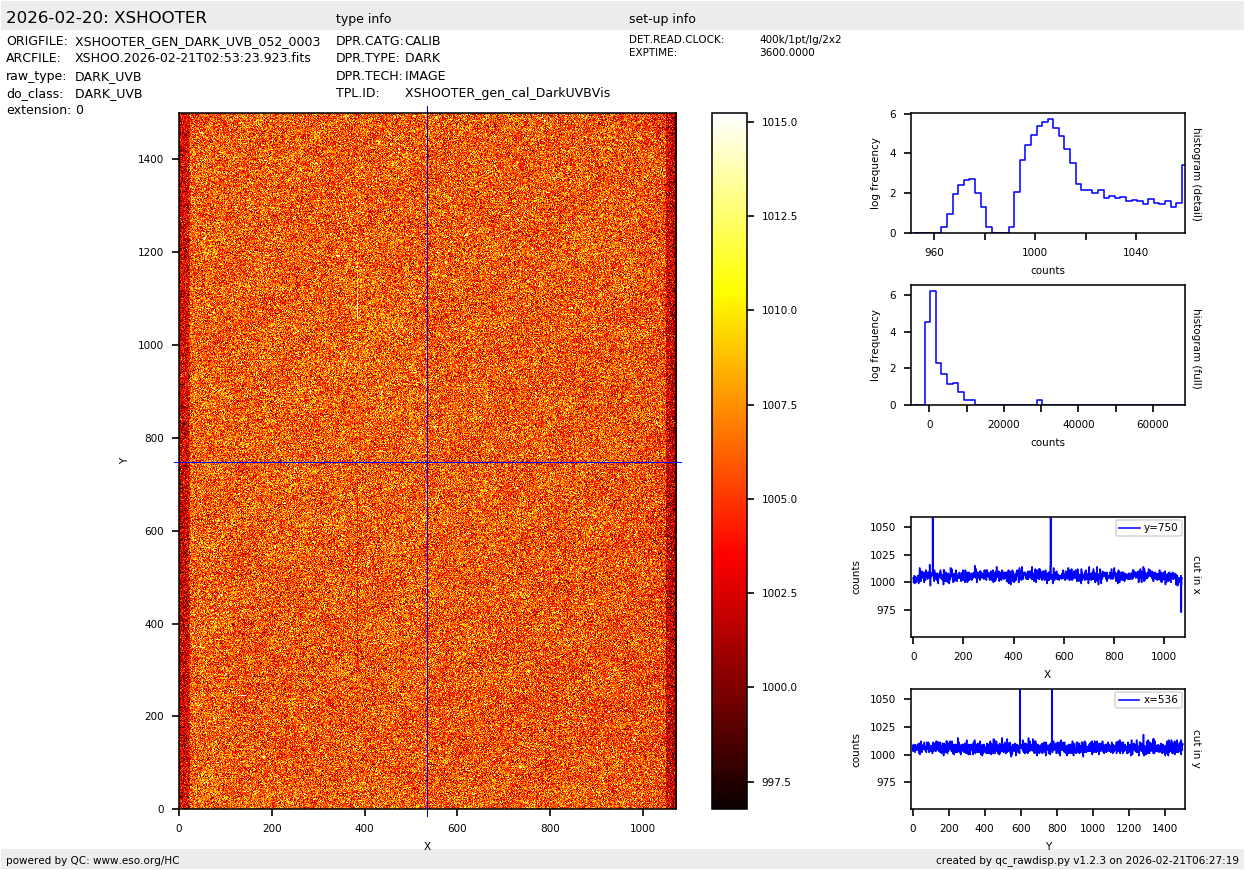The height and width of the screenshot is (870, 1245).
Task: Click the x=536 legend entry
Action: pos(1148,700)
